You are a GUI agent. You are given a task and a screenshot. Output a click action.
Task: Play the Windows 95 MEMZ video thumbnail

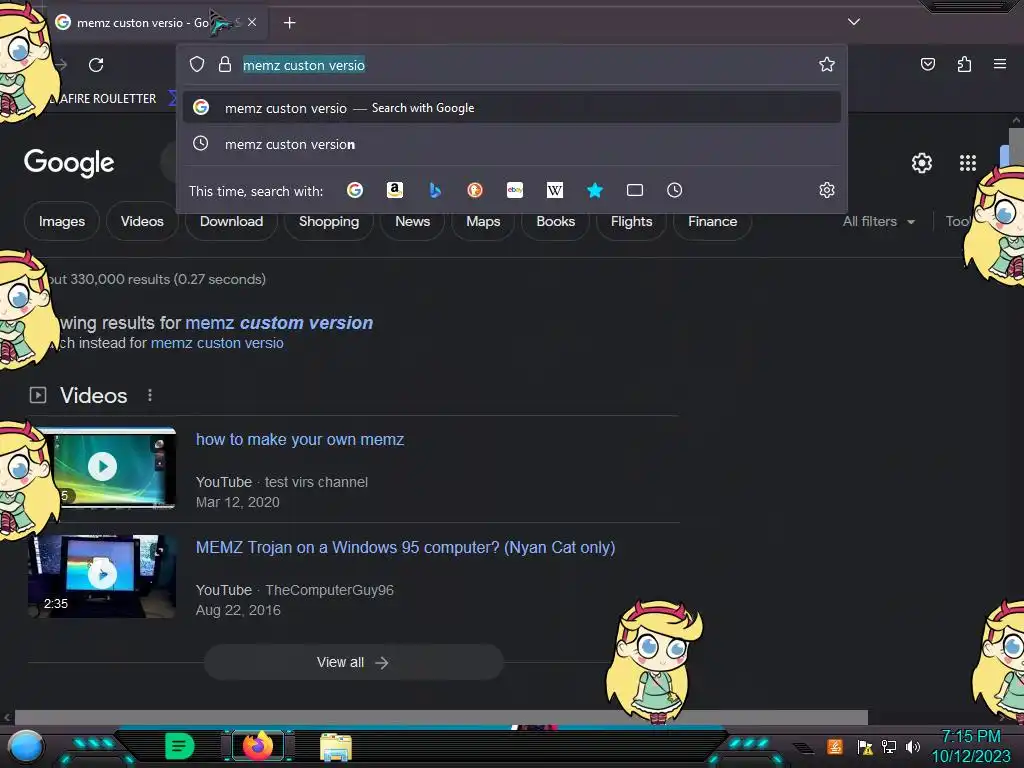click(x=102, y=575)
